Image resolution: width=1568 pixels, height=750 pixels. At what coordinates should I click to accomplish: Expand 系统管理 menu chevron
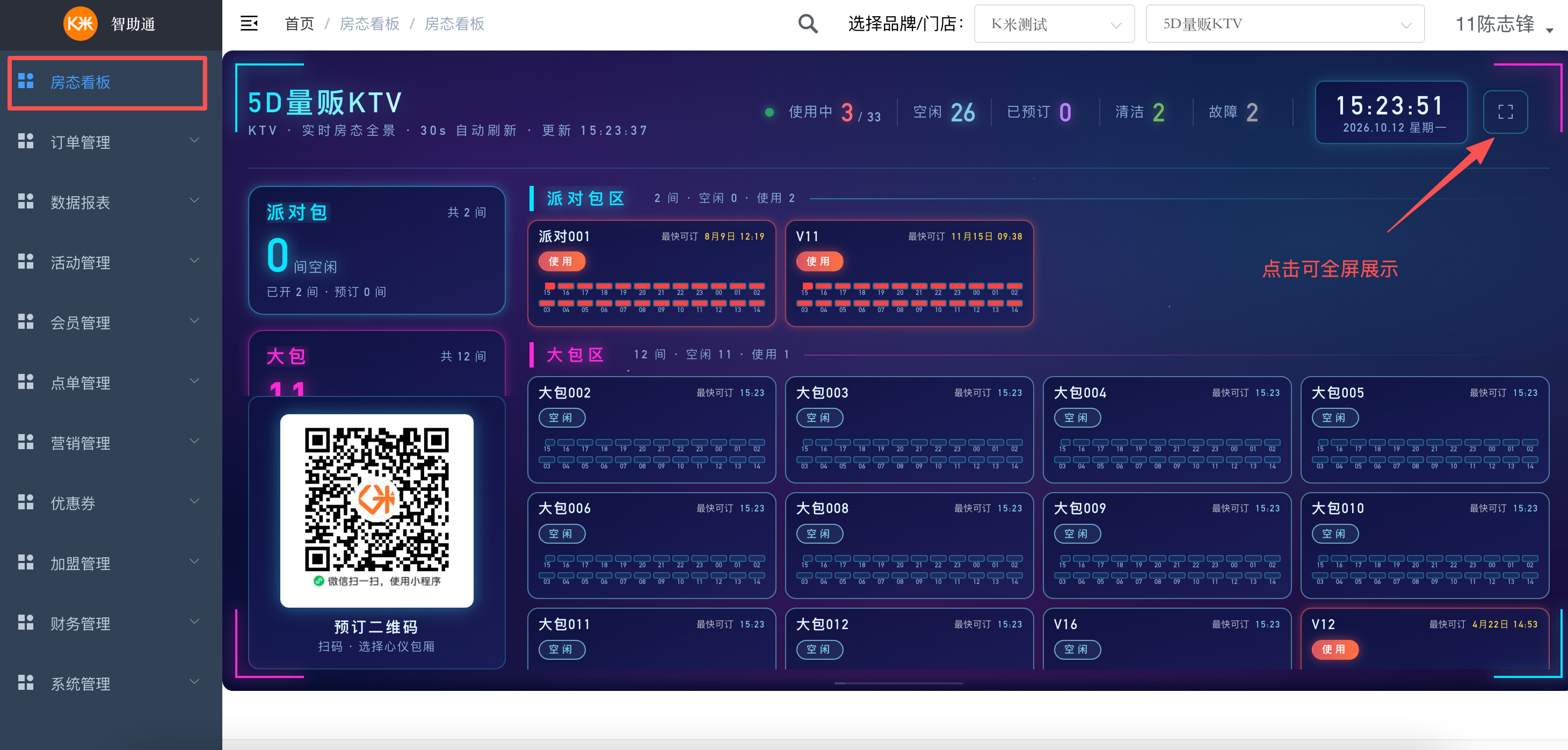pos(194,682)
